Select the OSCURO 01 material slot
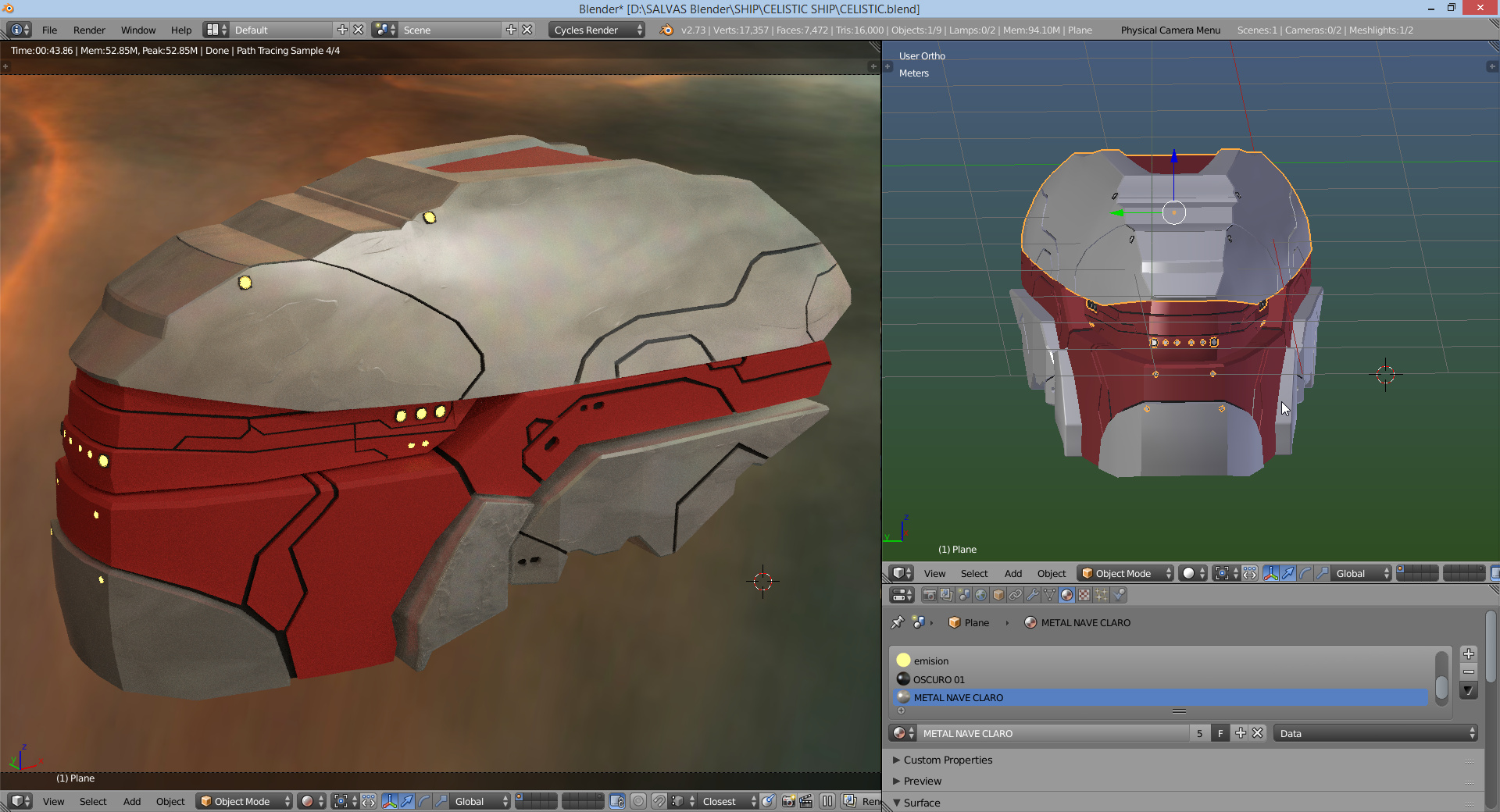 [938, 679]
